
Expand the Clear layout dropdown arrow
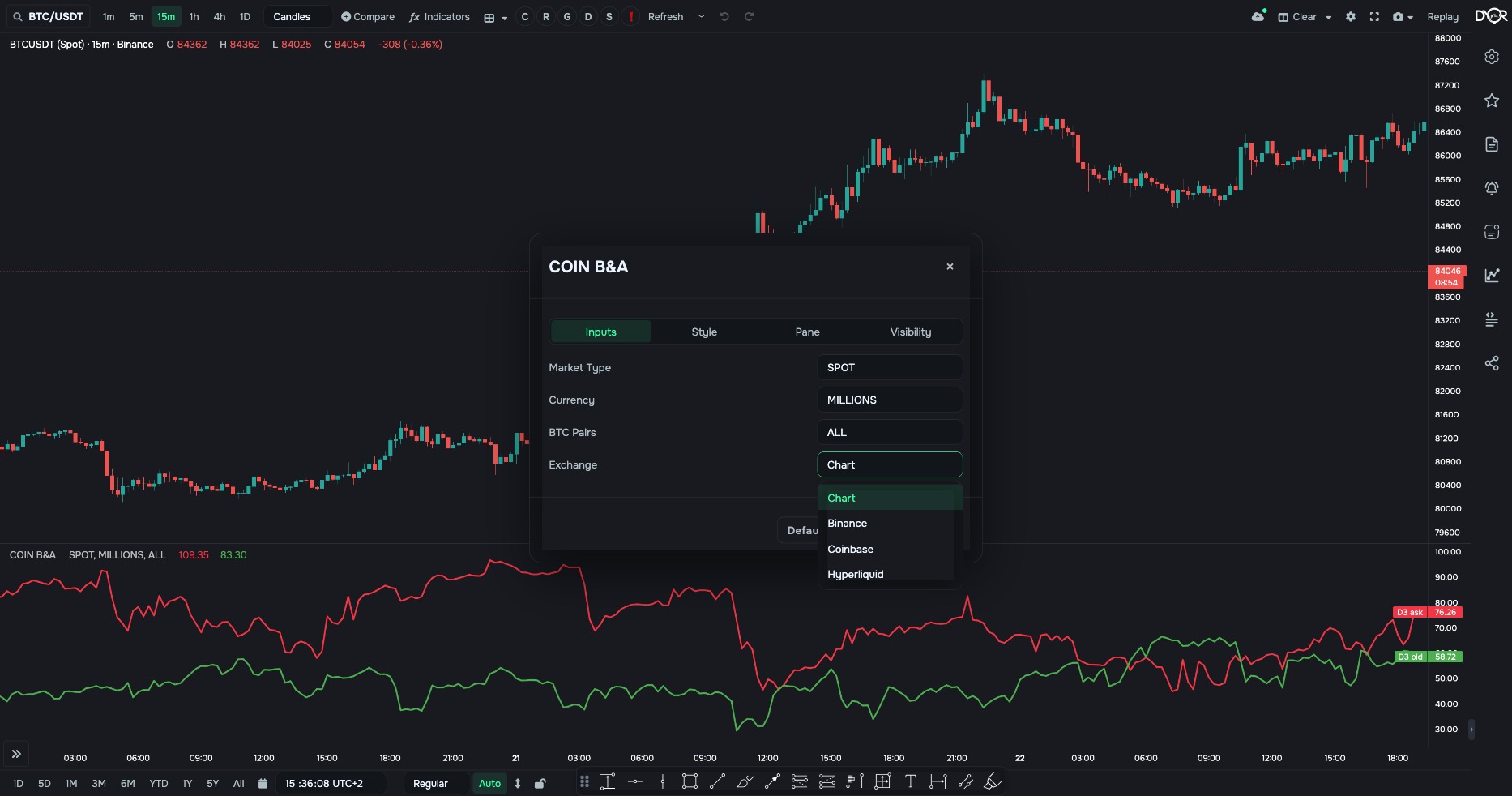point(1329,17)
